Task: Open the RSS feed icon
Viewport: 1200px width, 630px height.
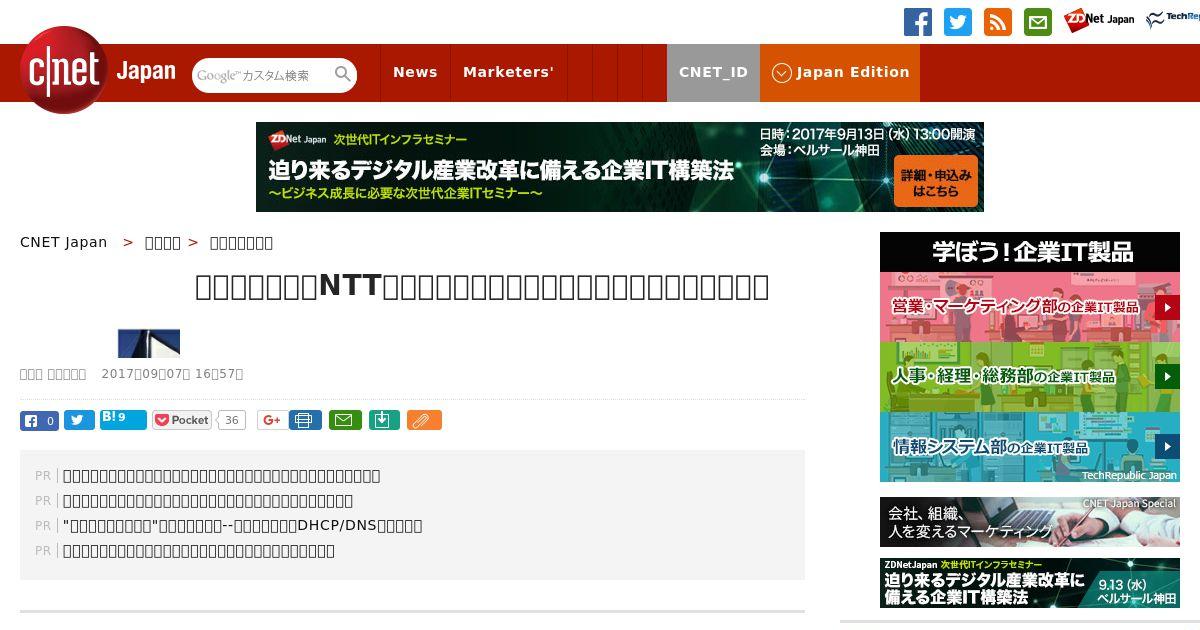Action: [x=998, y=22]
